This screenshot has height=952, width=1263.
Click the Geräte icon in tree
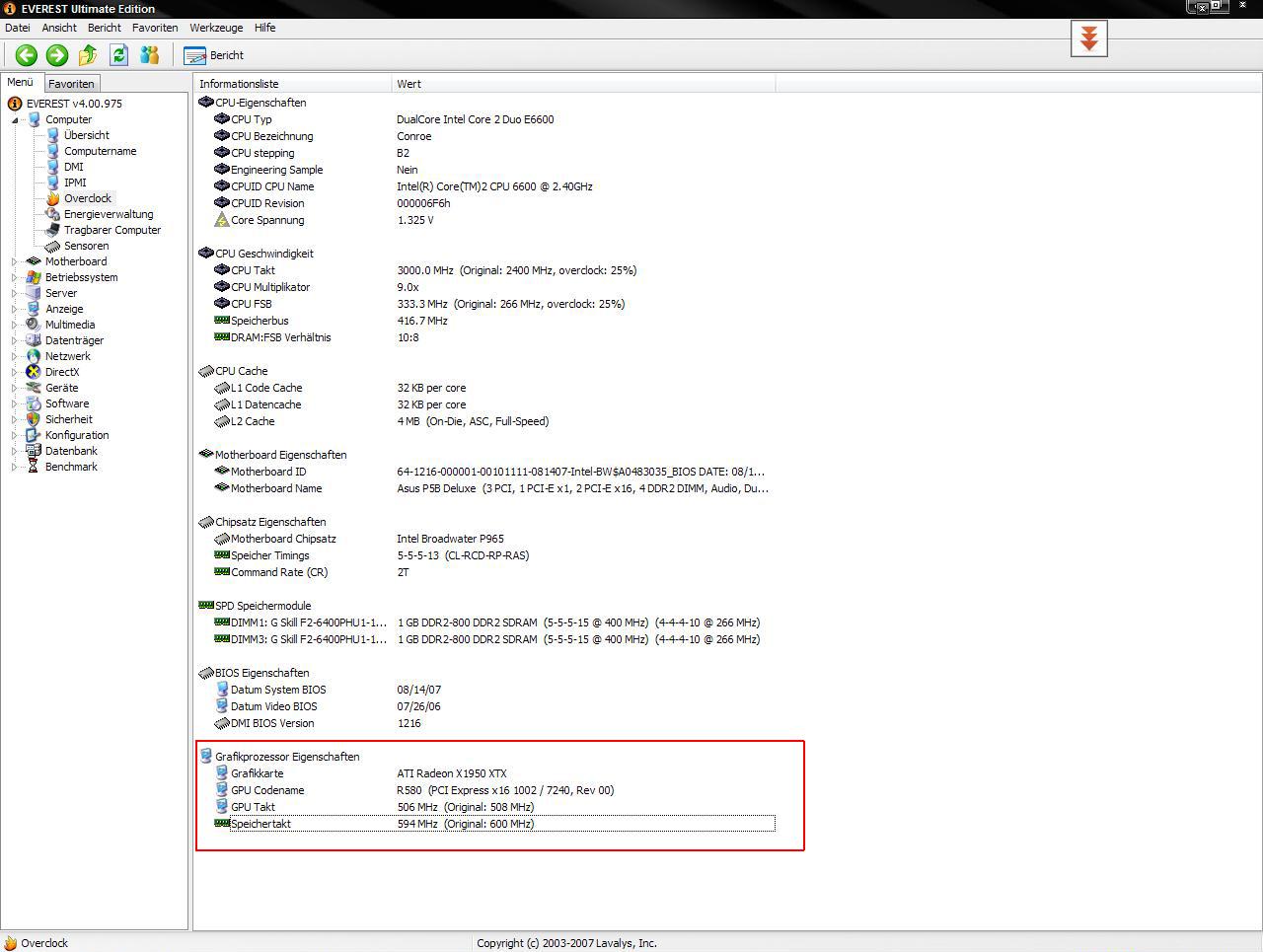pyautogui.click(x=34, y=388)
